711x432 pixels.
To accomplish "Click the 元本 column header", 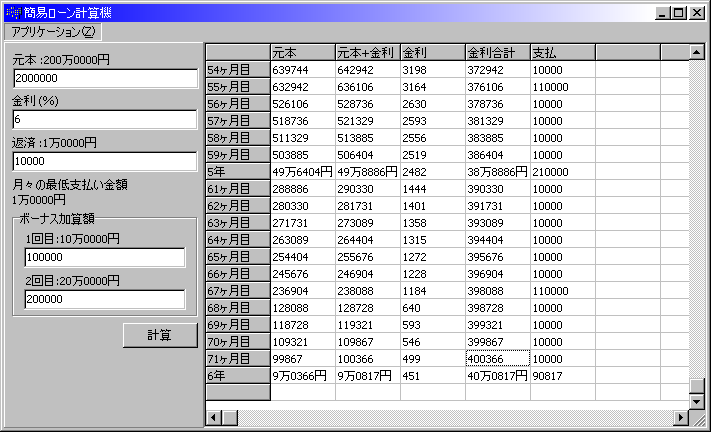I will (x=302, y=52).
